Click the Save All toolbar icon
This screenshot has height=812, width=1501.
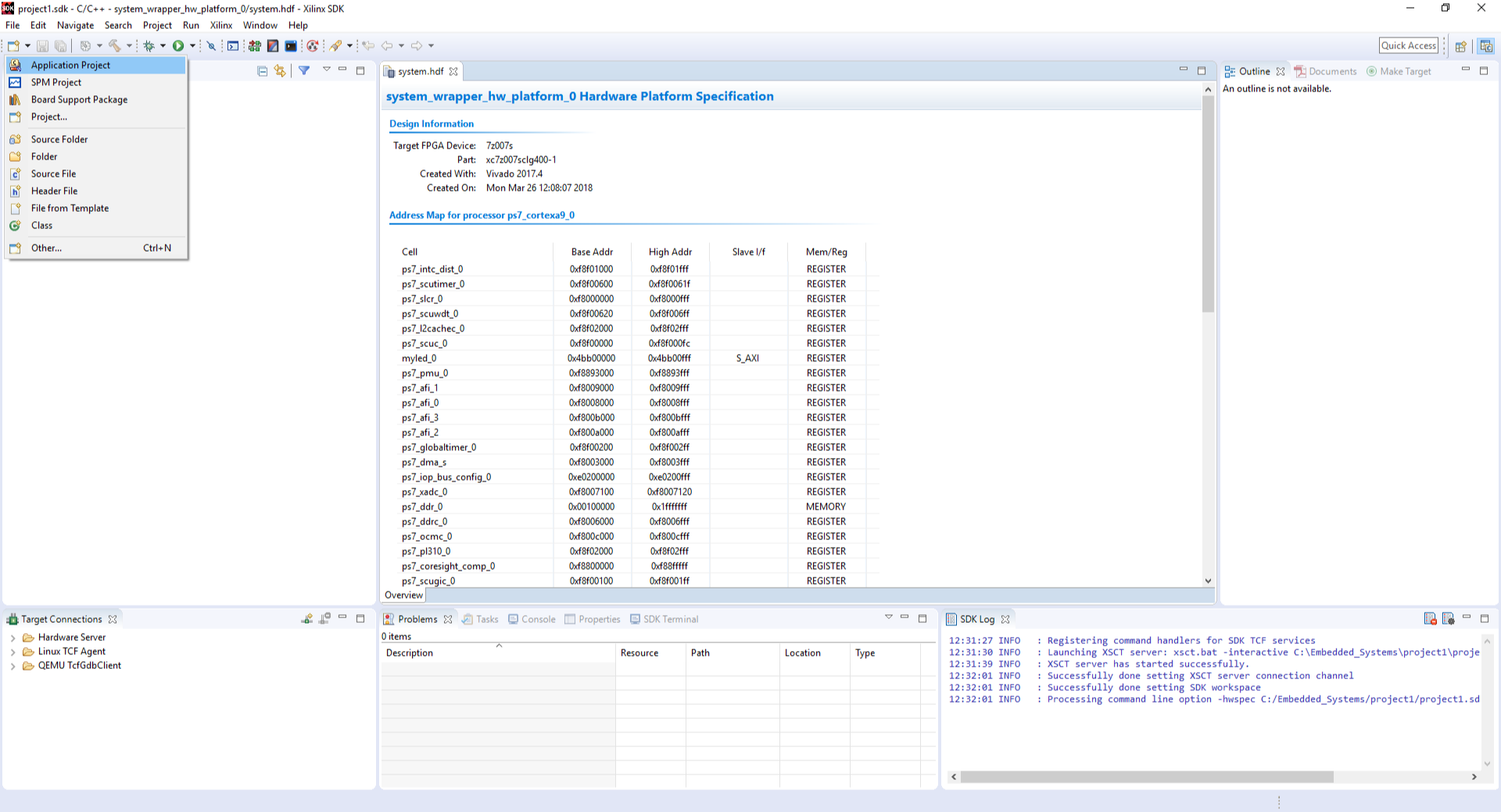pos(60,46)
